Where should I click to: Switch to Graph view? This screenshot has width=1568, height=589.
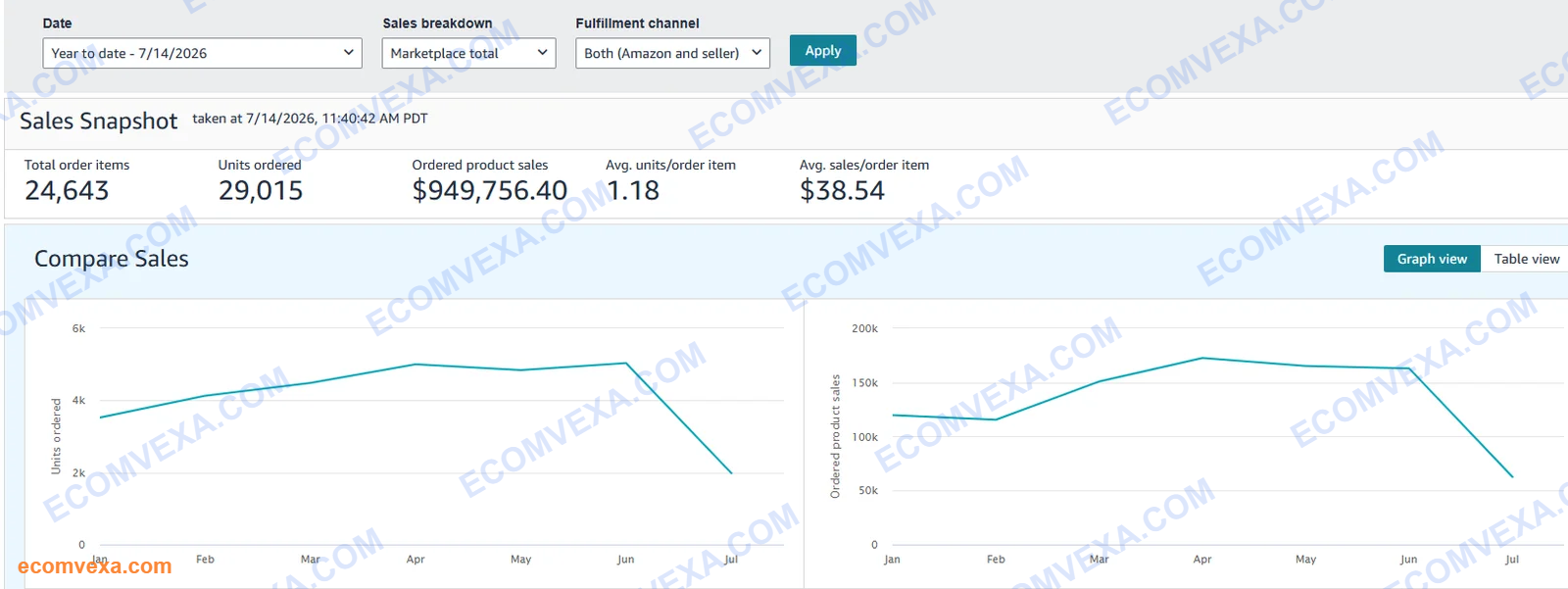(x=1432, y=259)
